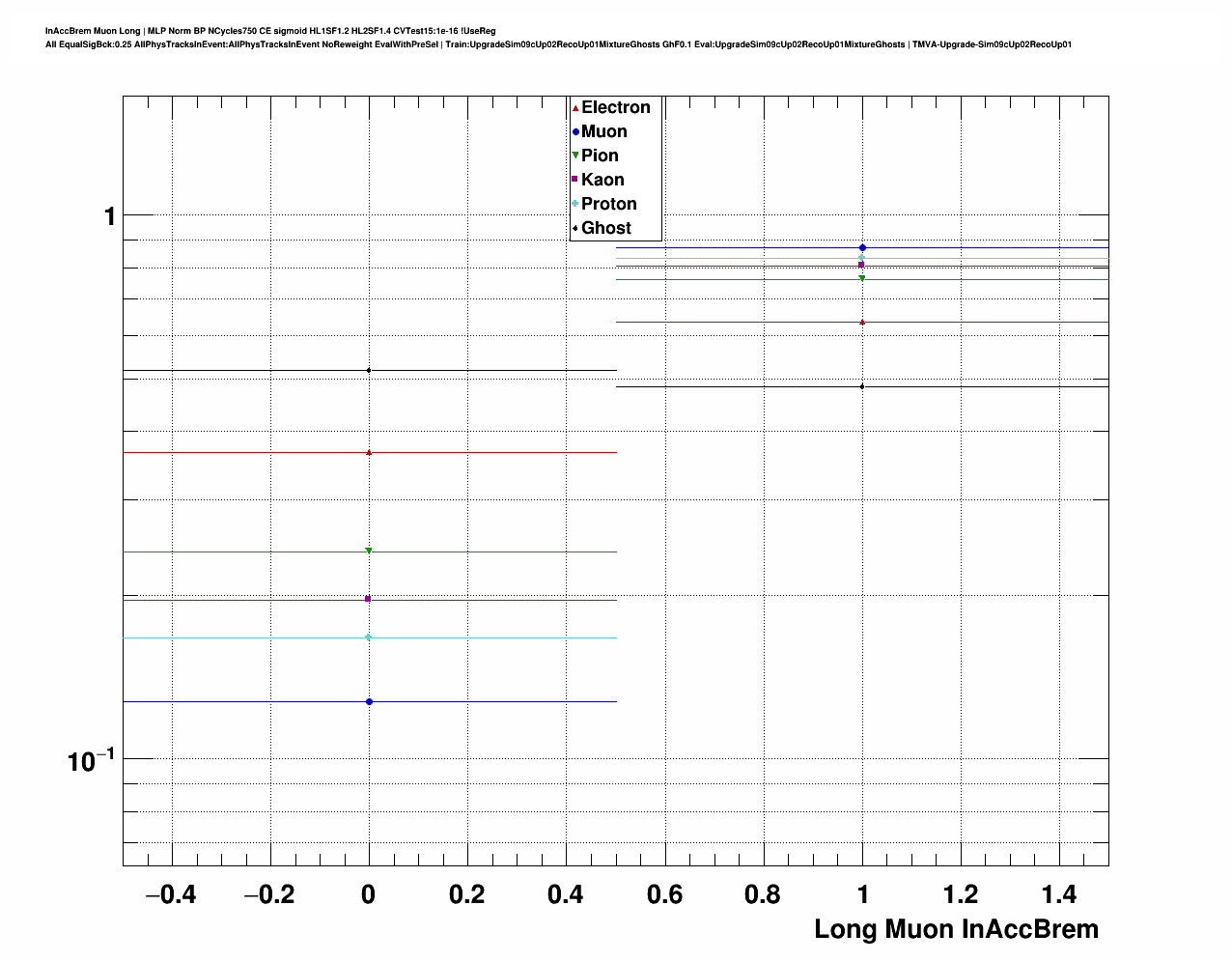Click the blue Muon circle marker in legend
The image size is (1232, 962).
pyautogui.click(x=575, y=132)
